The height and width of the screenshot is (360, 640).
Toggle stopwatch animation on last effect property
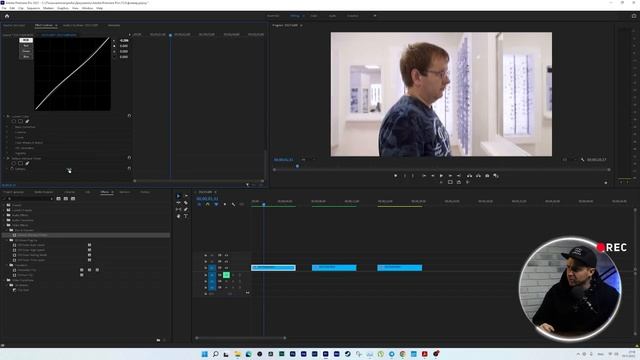[12, 169]
